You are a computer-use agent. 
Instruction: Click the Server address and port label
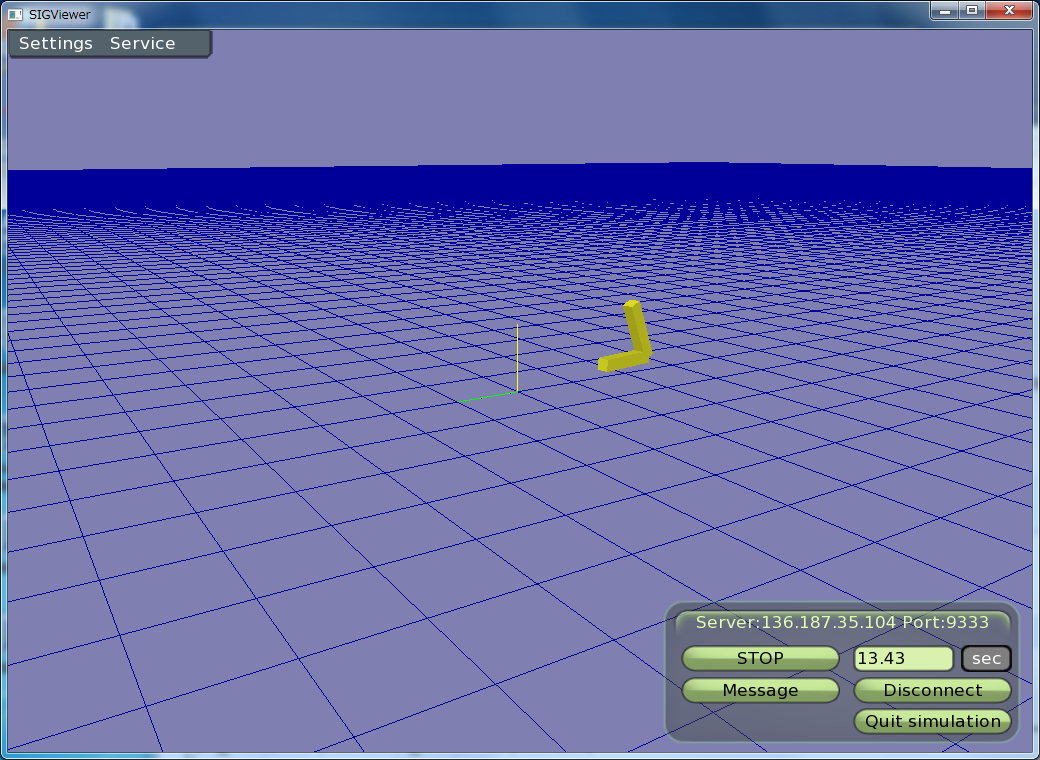(842, 623)
